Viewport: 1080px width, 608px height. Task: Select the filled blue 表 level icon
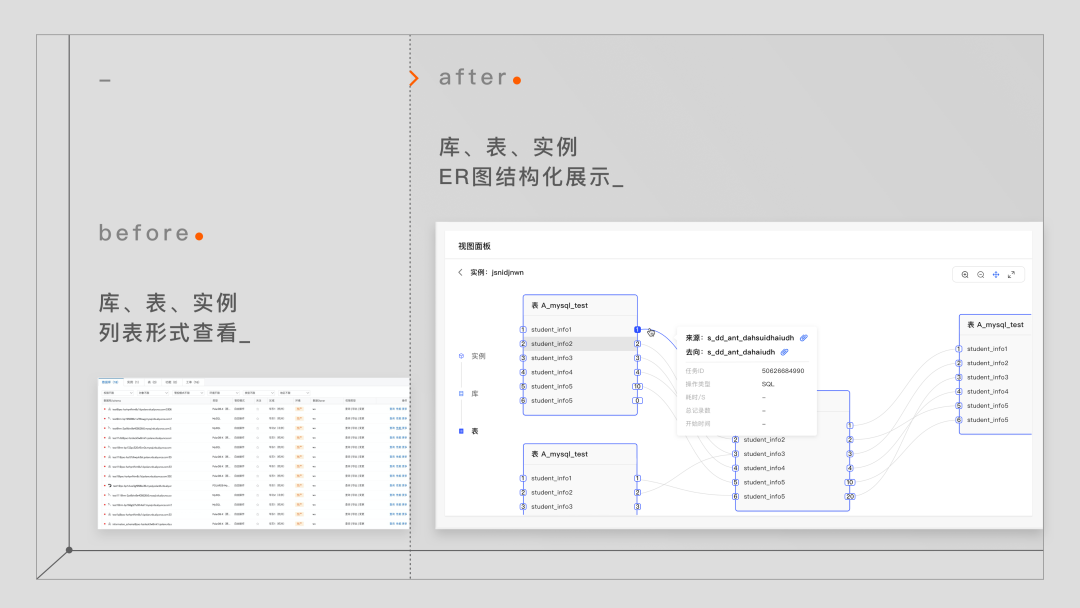point(461,431)
